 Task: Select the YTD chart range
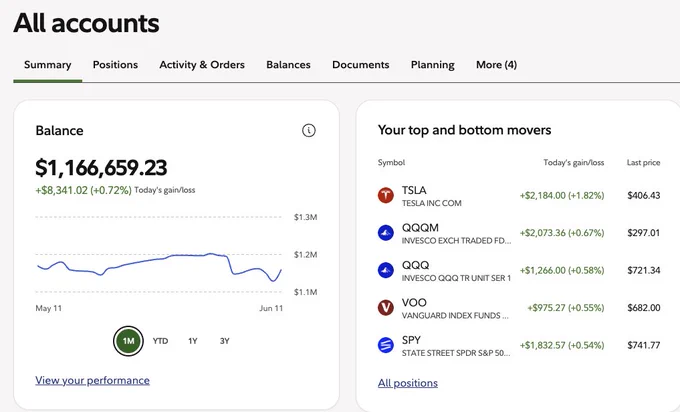pos(160,341)
